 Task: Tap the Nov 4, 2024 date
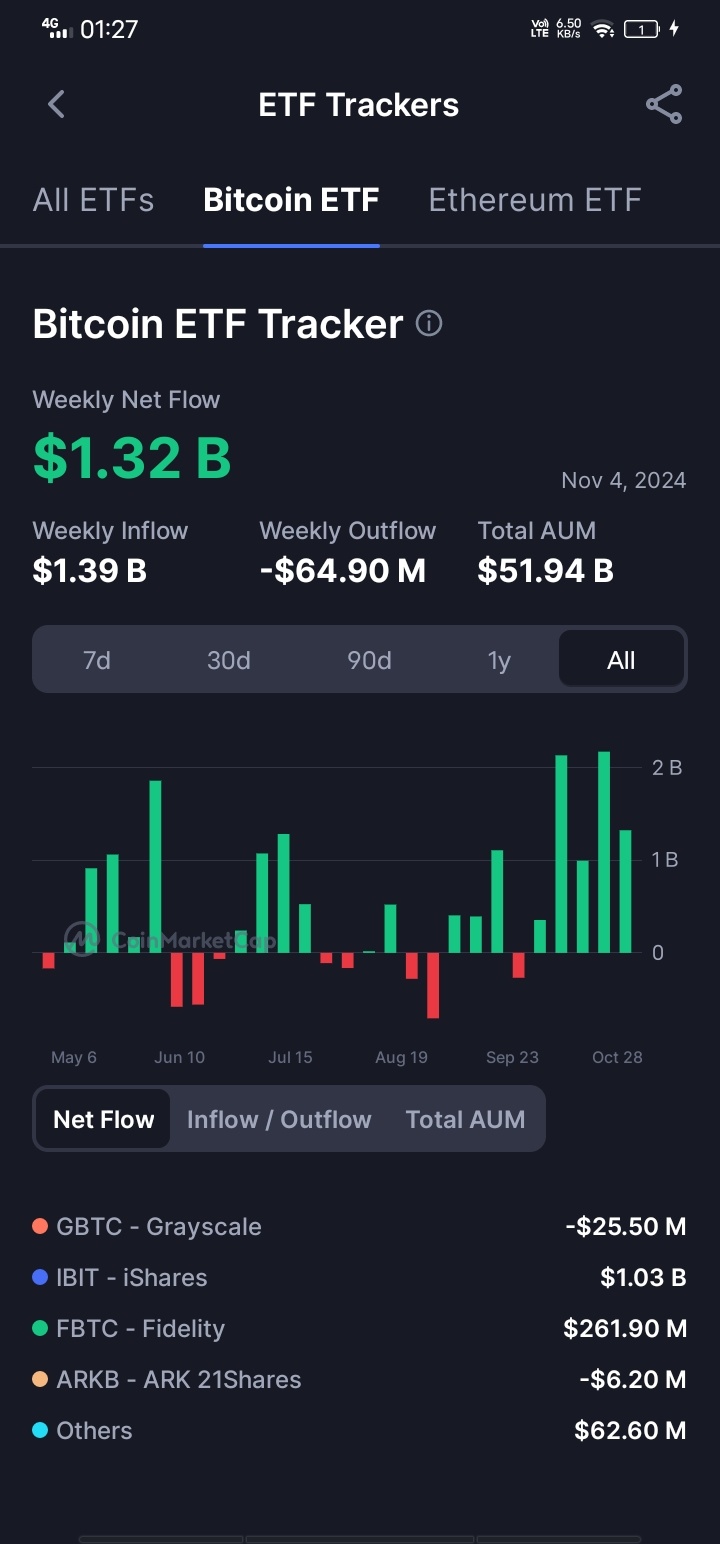point(624,480)
